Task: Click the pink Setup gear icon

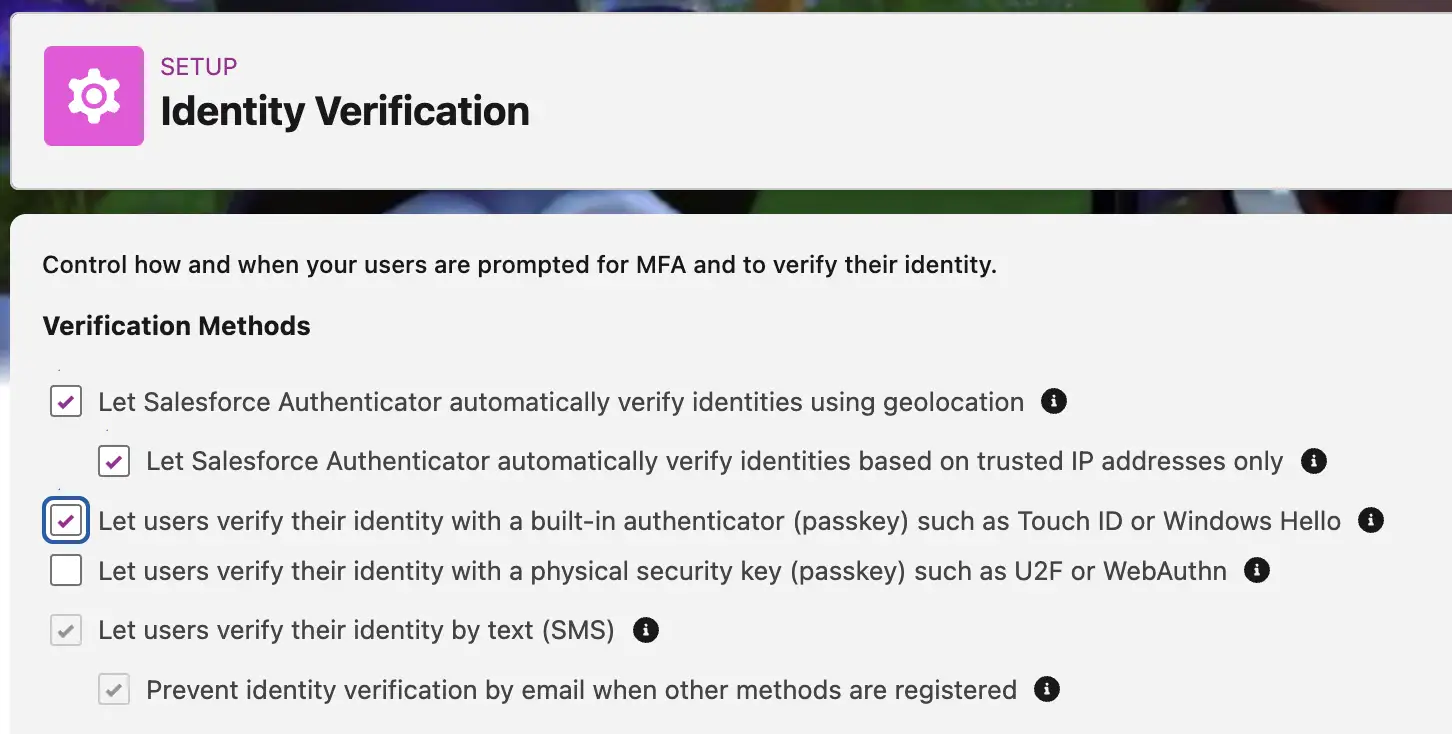Action: (94, 96)
